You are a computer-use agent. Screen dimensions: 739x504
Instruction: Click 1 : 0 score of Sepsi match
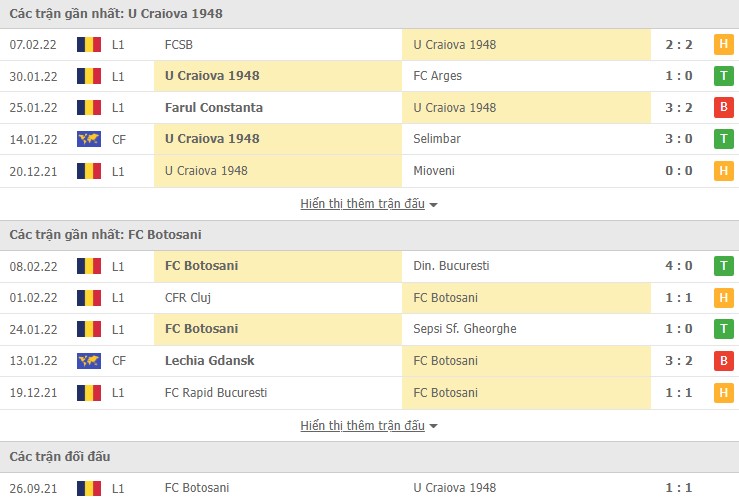point(679,329)
